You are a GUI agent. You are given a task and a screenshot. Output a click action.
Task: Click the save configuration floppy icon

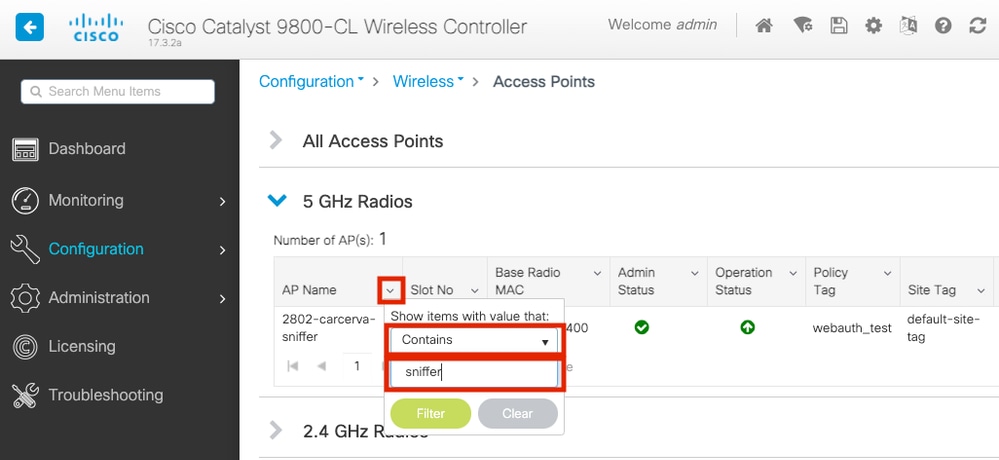(838, 26)
